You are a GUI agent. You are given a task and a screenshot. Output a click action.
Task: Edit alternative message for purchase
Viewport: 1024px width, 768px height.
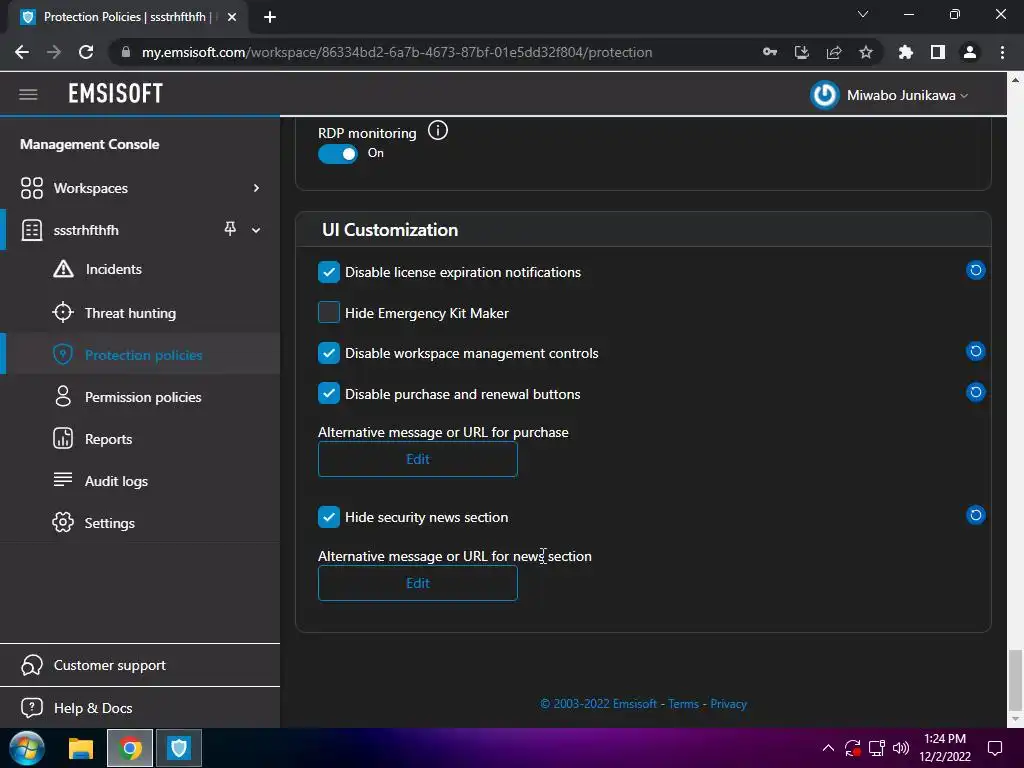418,459
